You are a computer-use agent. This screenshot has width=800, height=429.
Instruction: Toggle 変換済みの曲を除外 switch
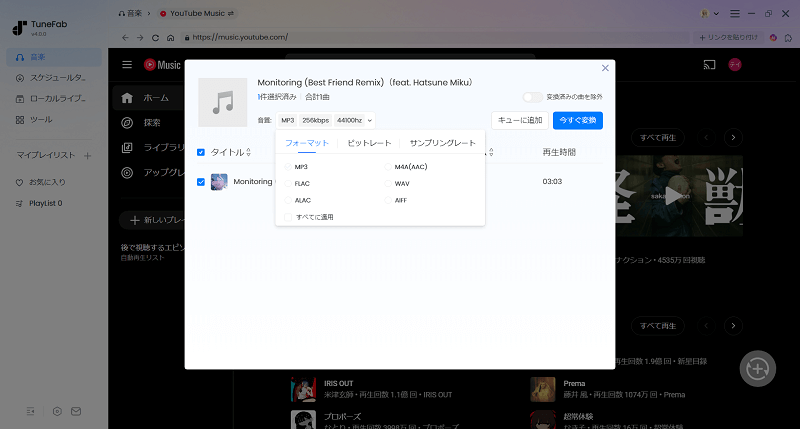532,97
